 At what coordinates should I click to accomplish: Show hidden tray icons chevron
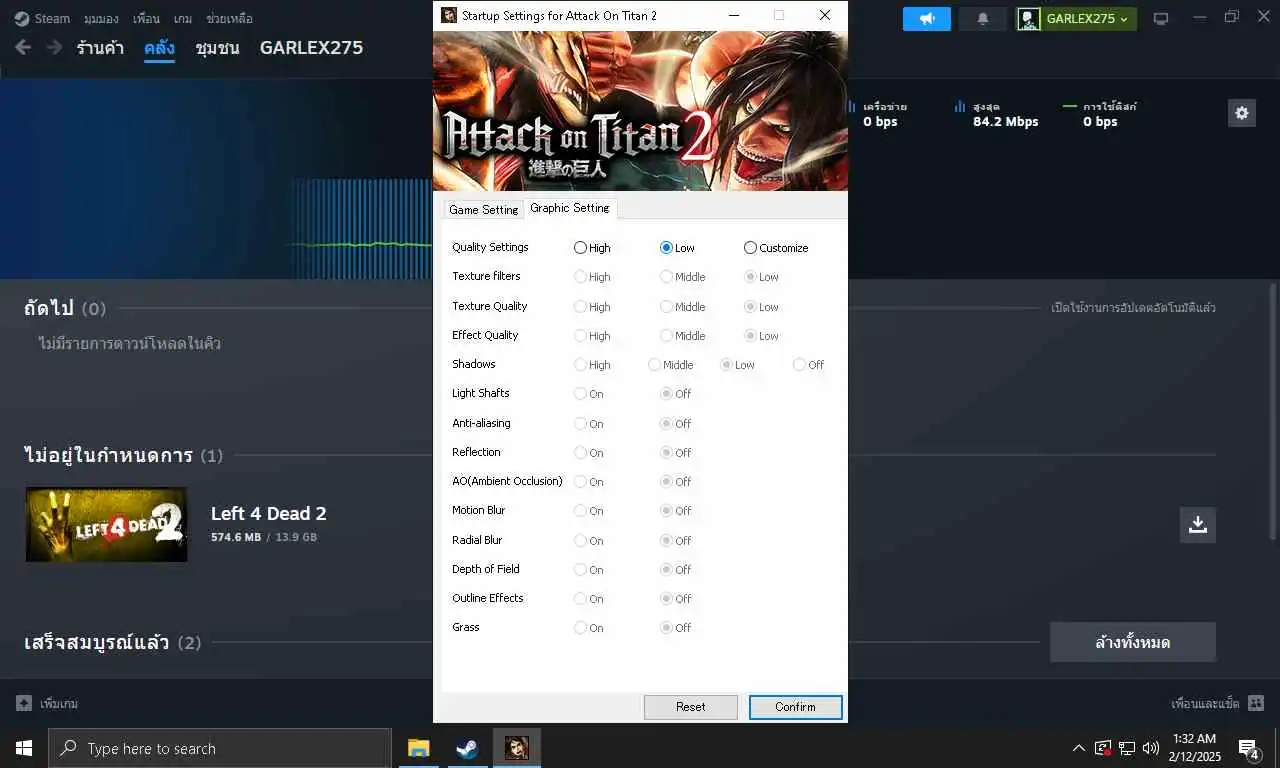tap(1078, 748)
